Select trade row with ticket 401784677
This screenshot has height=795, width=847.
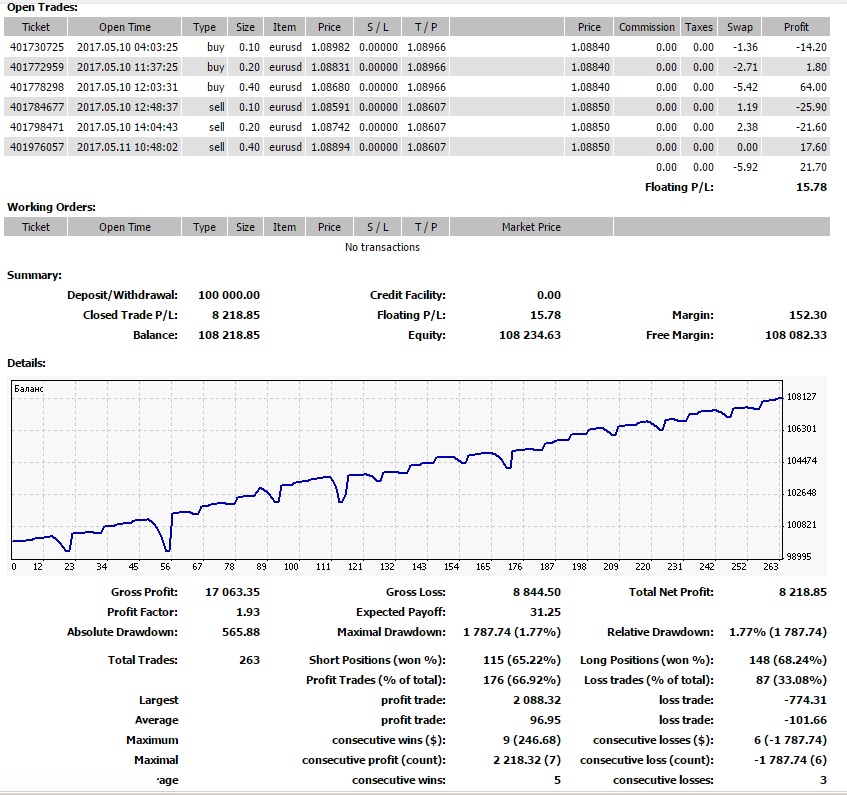click(x=36, y=107)
